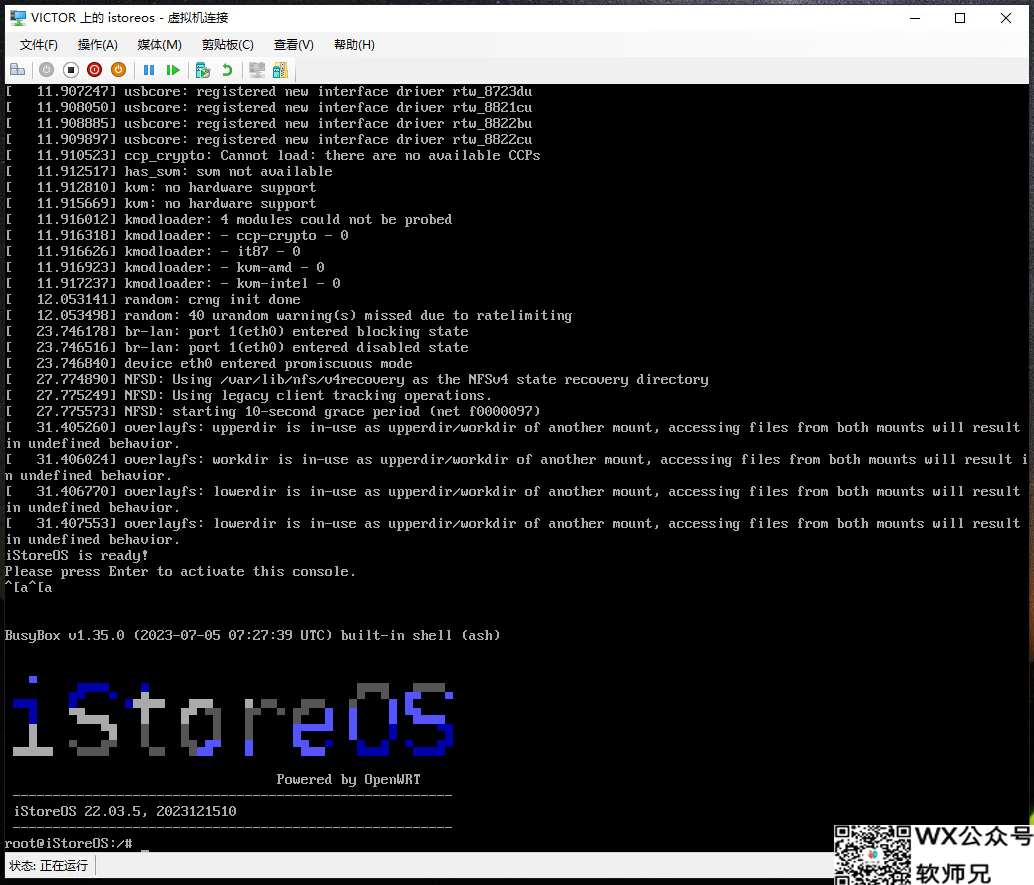Reset the VM with the green play icon
Image resolution: width=1034 pixels, height=885 pixels.
tap(173, 70)
